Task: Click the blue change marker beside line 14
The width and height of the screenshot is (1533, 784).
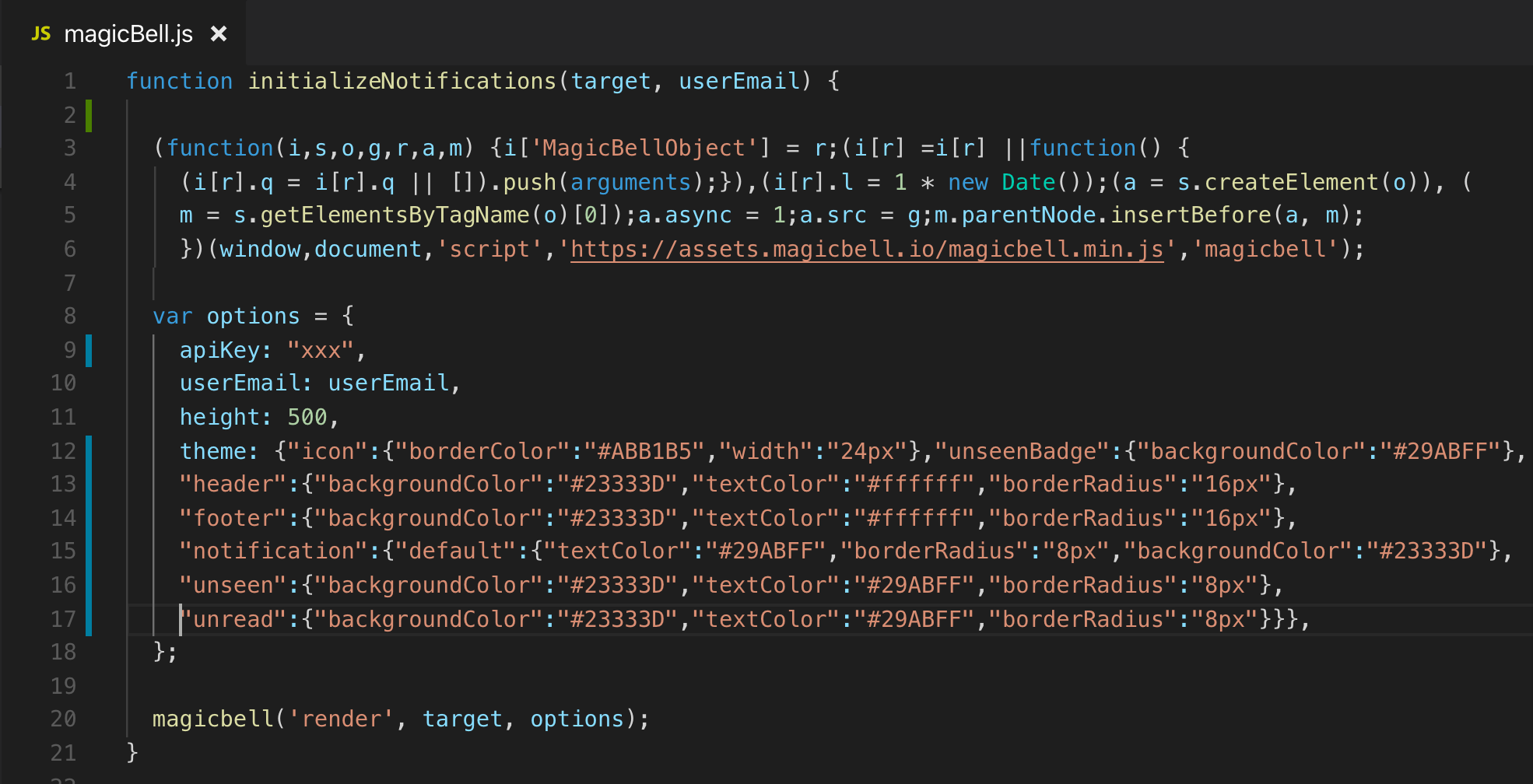Action: [89, 518]
